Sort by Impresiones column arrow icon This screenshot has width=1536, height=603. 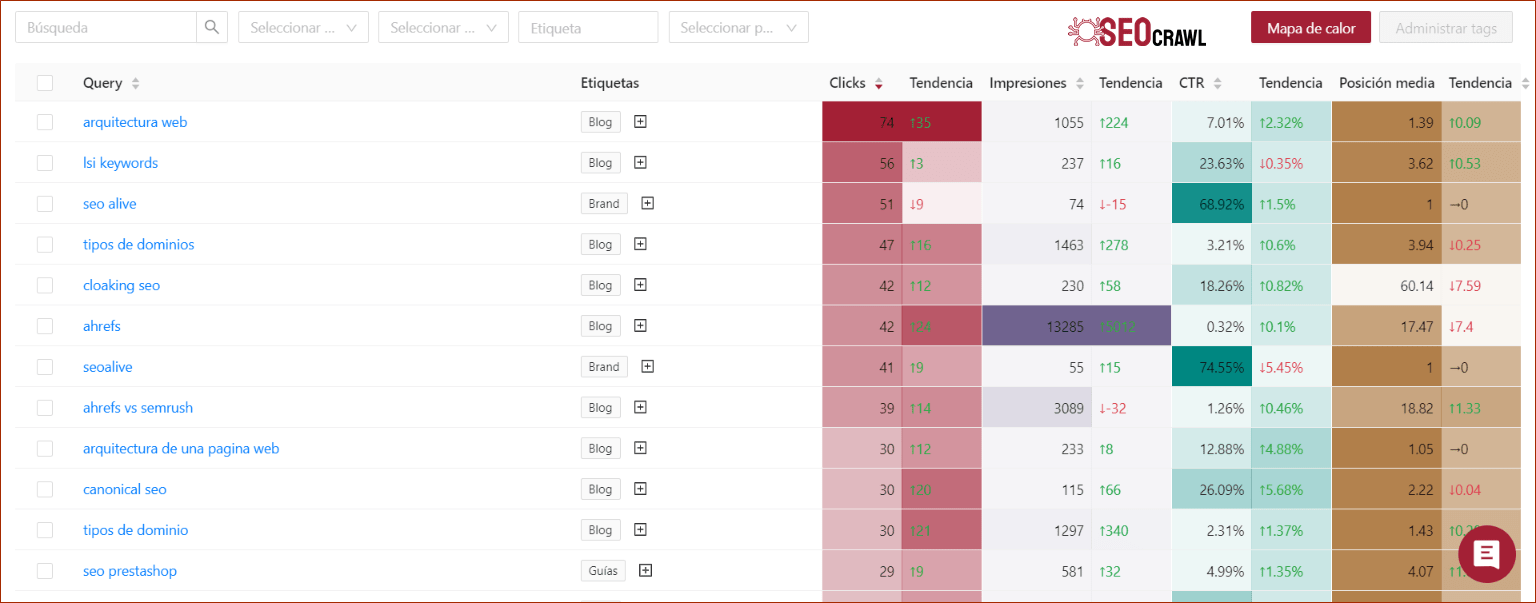[x=1079, y=84]
